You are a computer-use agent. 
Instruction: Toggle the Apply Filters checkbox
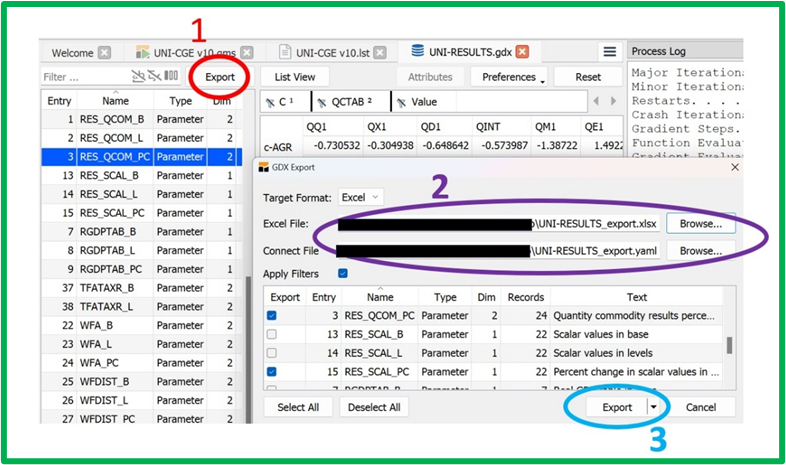343,273
